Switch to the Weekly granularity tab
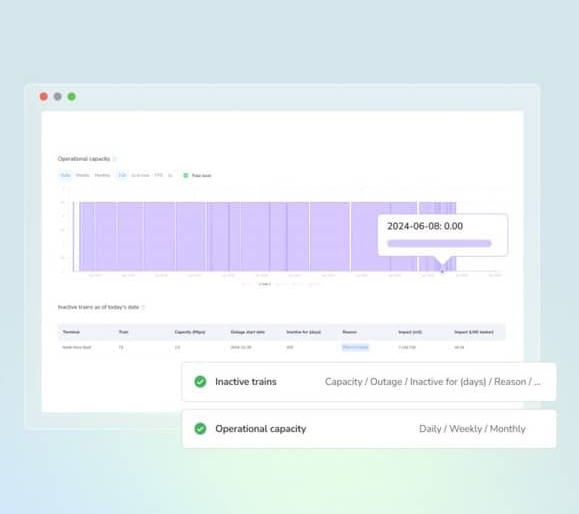 click(x=82, y=175)
